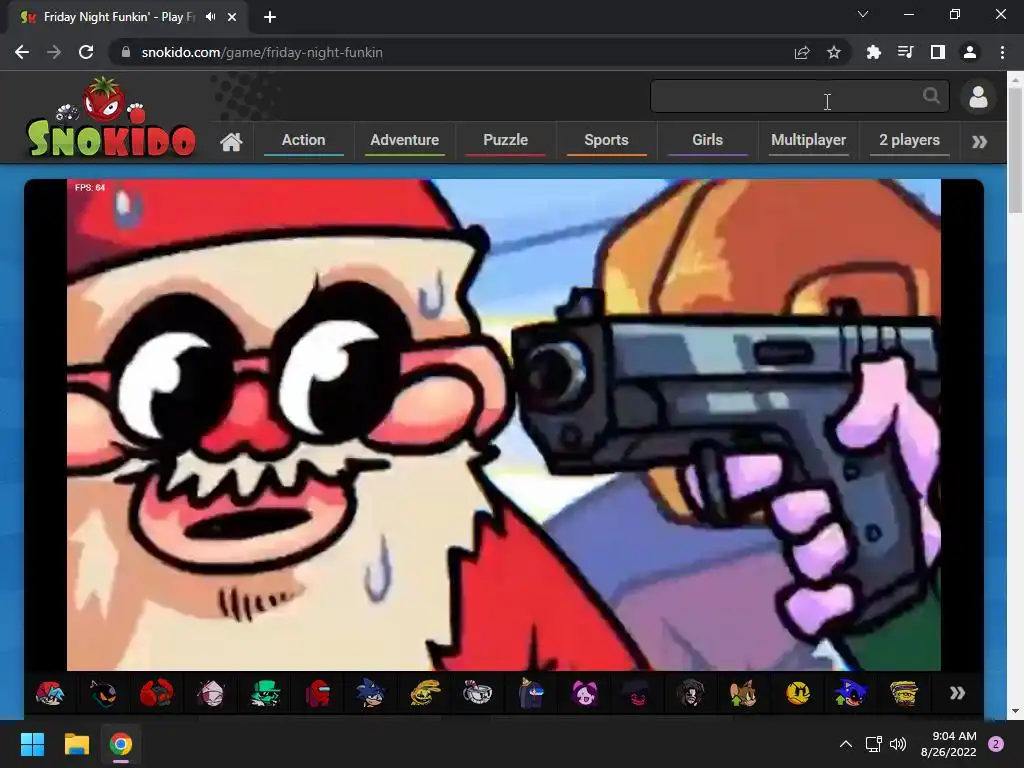The image size is (1024, 768).
Task: Open the volume control in the tray
Action: point(898,744)
